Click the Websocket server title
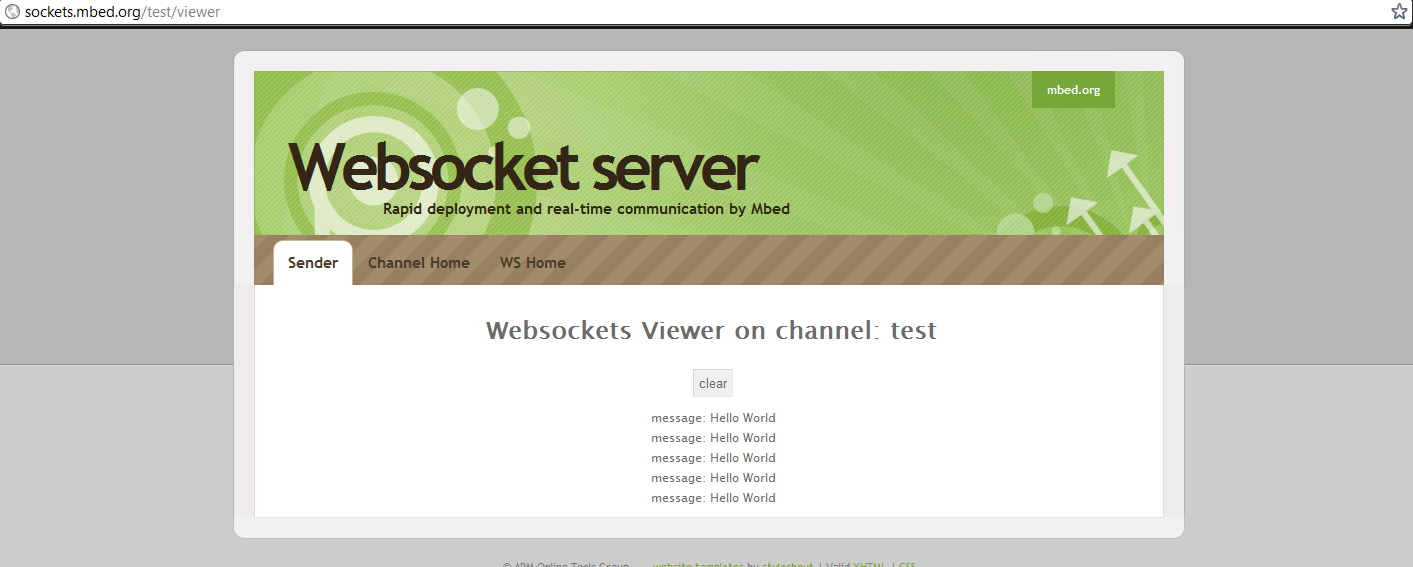The height and width of the screenshot is (567, 1413). coord(523,167)
